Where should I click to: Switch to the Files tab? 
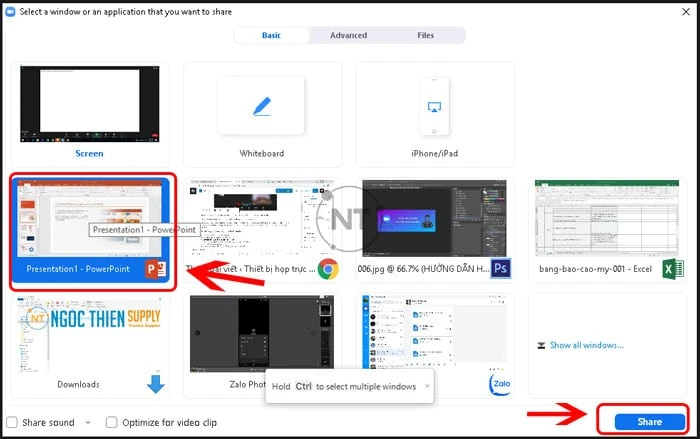425,35
